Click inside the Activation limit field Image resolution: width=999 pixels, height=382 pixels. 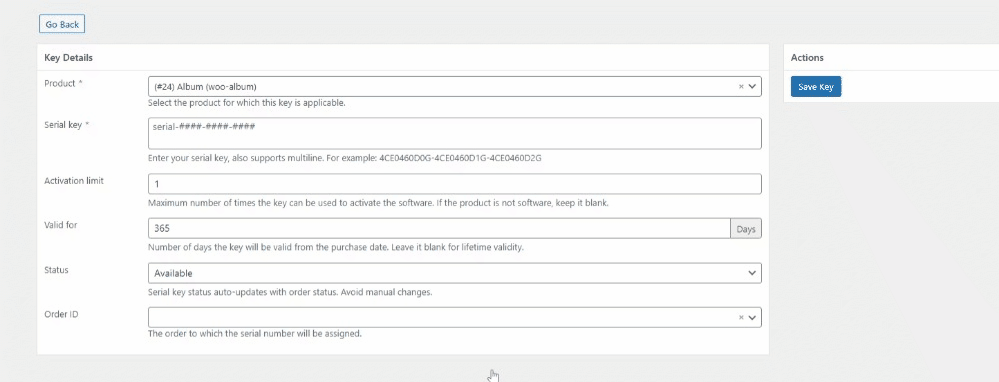(x=454, y=184)
